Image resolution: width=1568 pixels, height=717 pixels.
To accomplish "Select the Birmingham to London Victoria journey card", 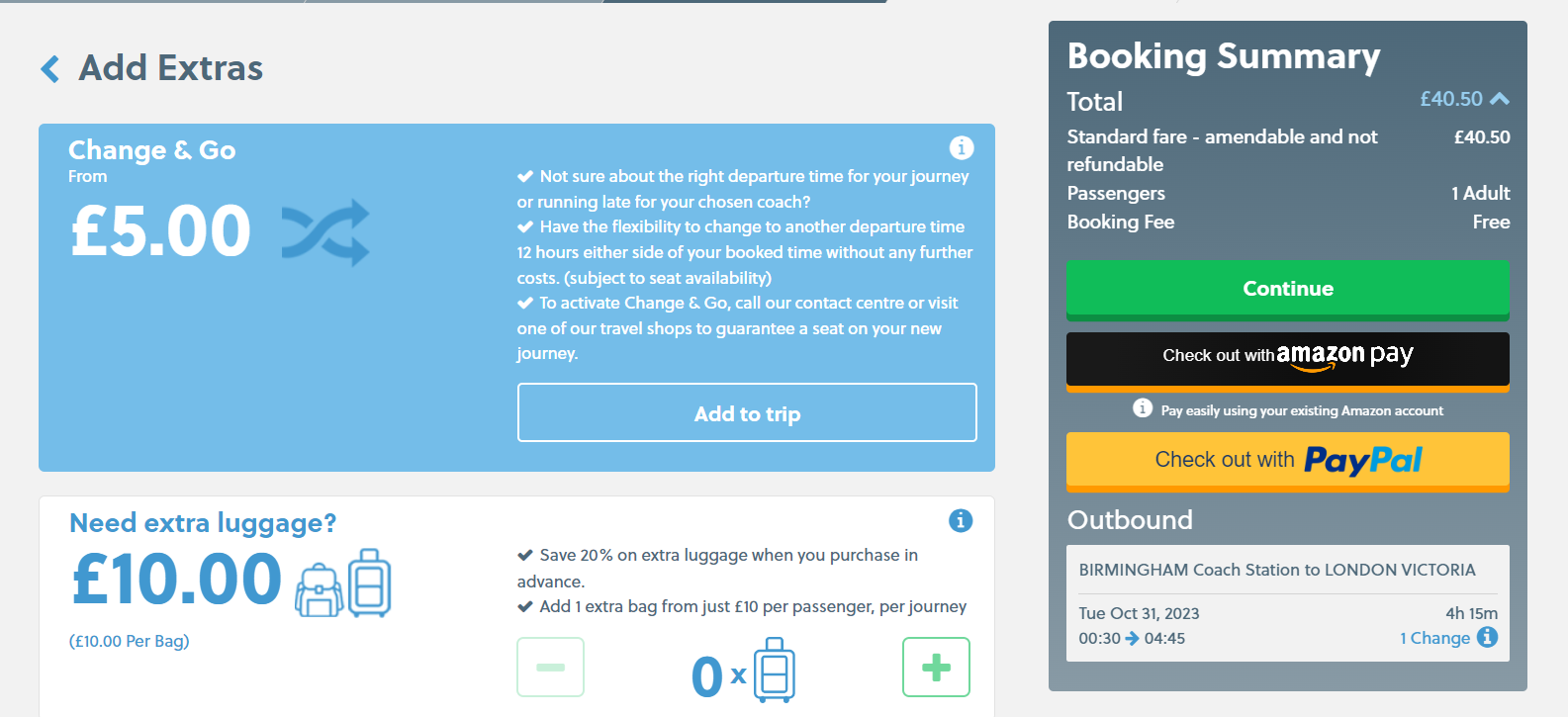I will point(1287,602).
